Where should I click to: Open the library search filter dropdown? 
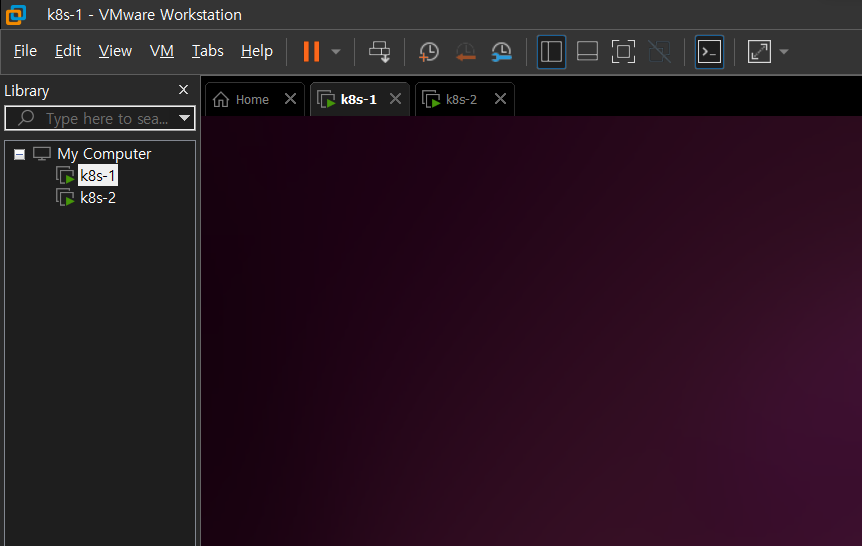click(x=184, y=118)
